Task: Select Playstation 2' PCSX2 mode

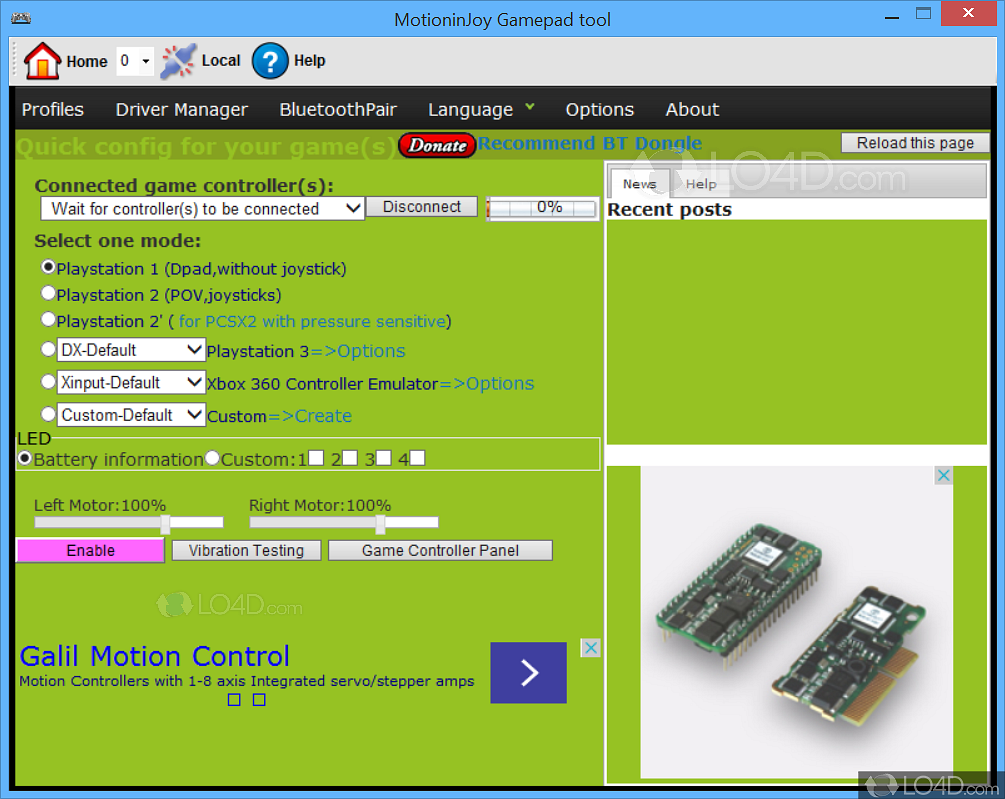Action: (x=48, y=319)
